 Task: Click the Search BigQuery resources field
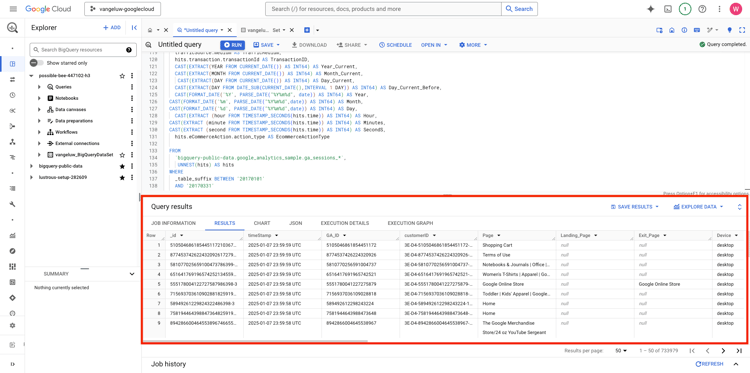(x=77, y=50)
